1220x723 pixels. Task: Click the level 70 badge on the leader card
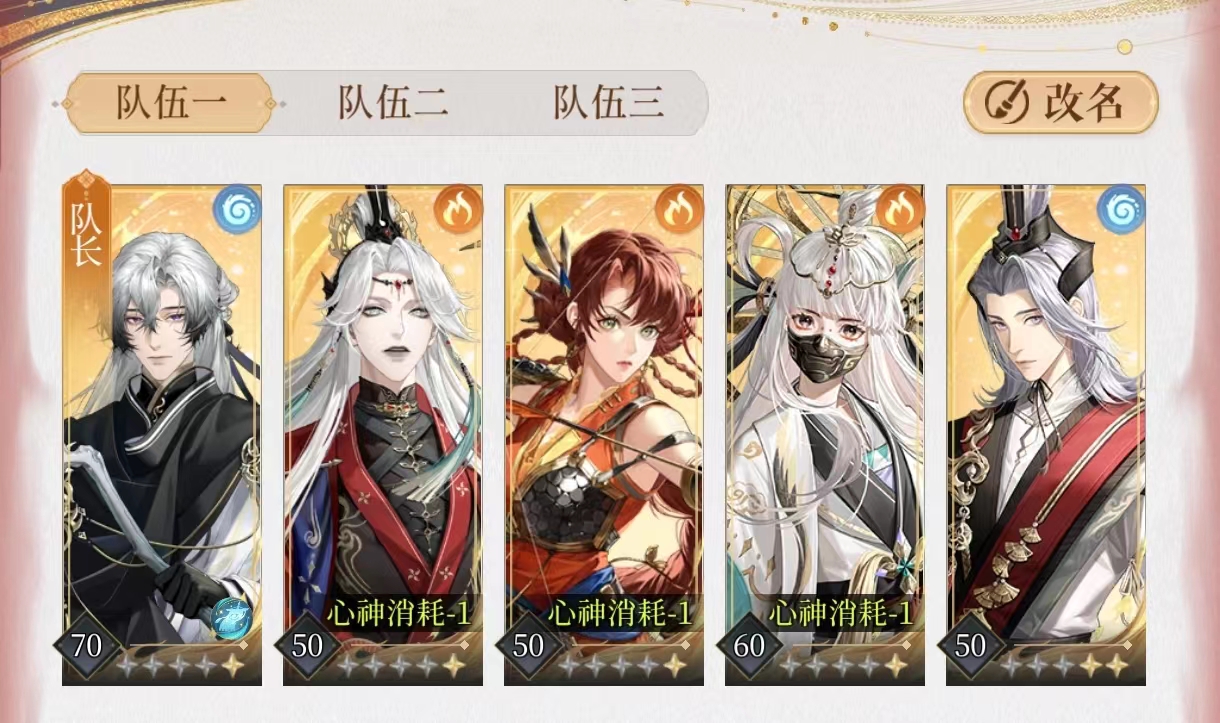86,645
